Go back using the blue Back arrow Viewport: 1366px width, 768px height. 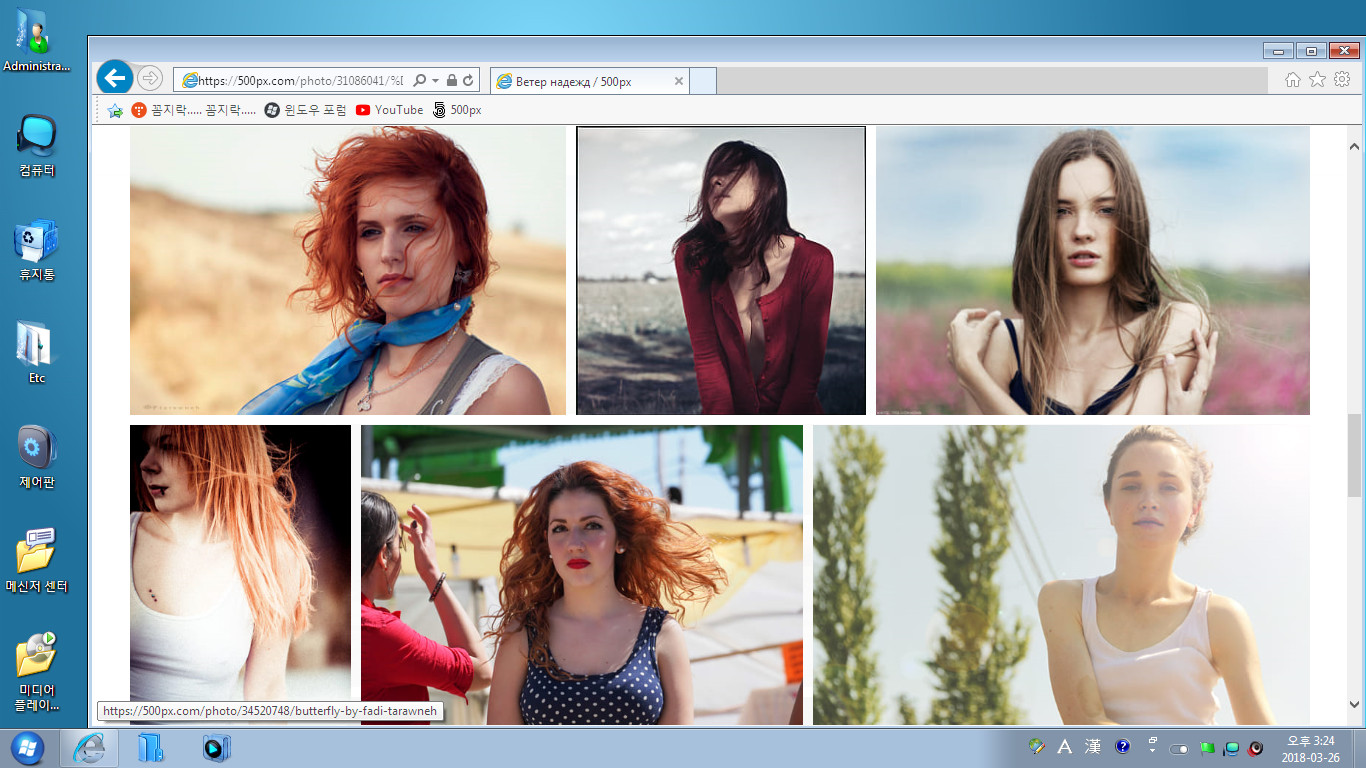[x=115, y=77]
